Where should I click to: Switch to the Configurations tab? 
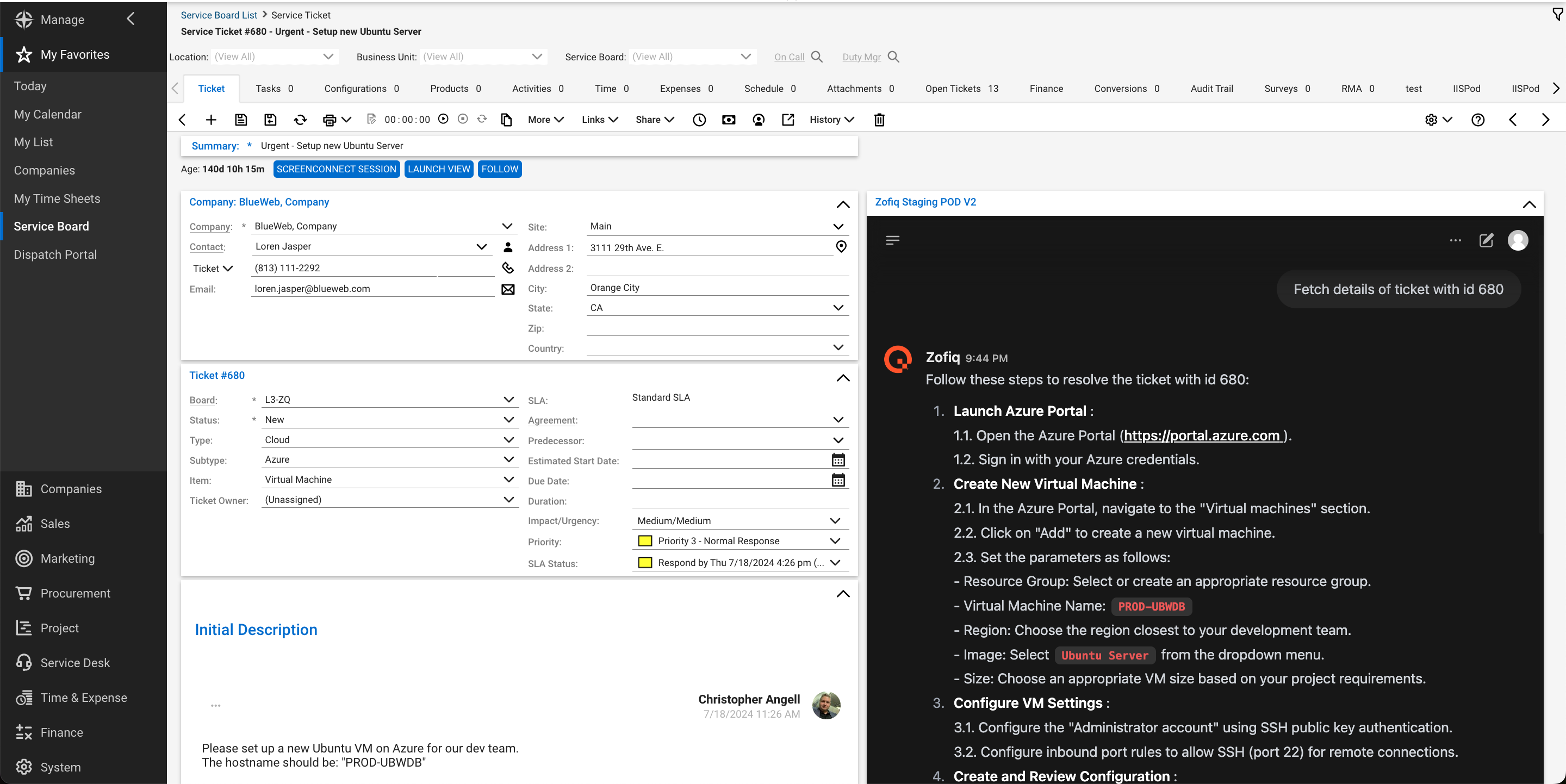coord(362,89)
